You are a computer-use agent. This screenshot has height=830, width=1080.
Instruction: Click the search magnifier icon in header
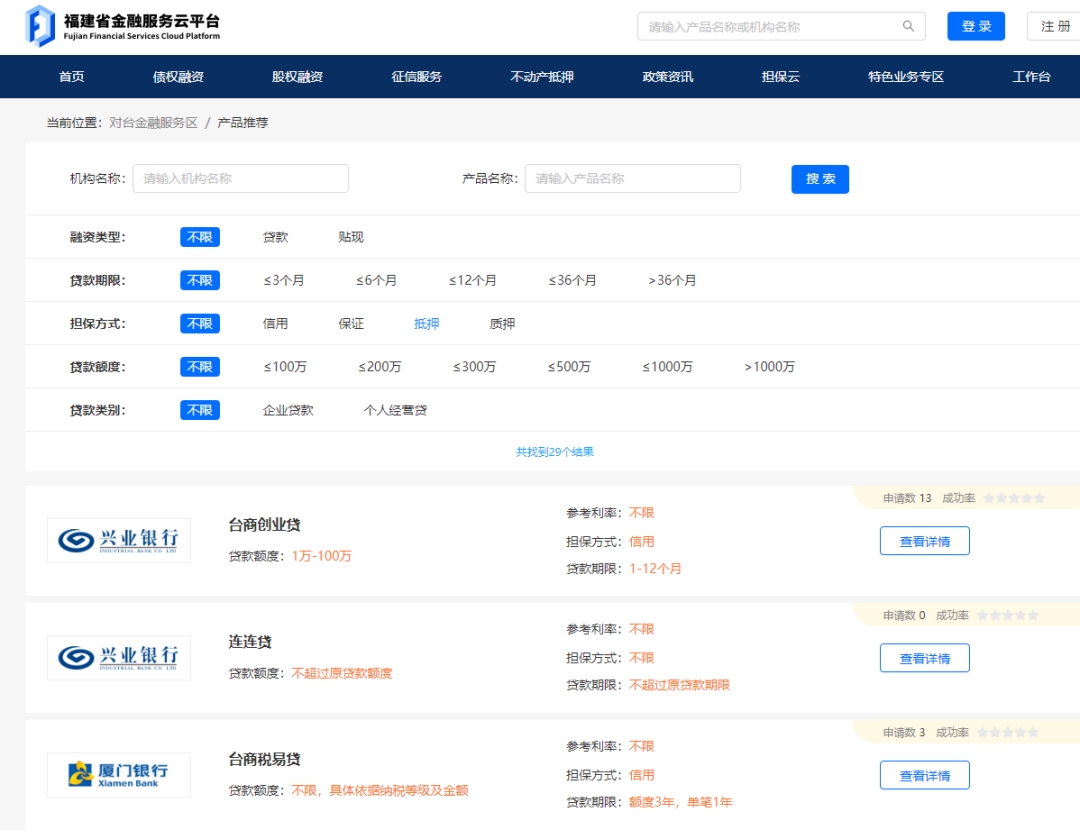(908, 27)
